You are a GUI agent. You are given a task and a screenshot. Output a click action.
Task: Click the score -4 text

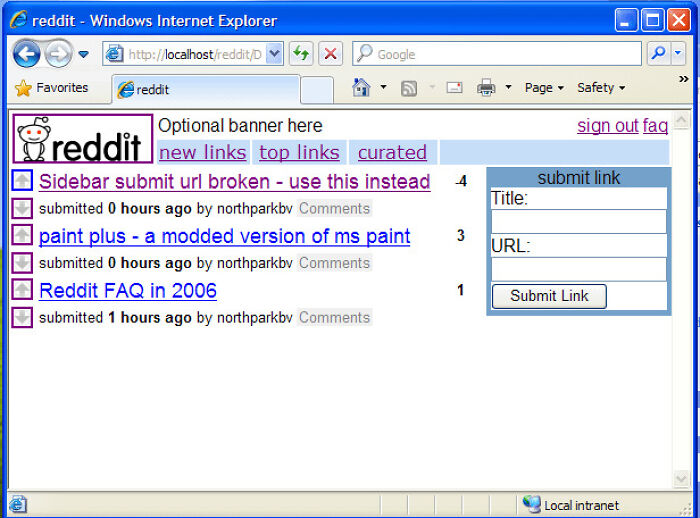pyautogui.click(x=462, y=181)
